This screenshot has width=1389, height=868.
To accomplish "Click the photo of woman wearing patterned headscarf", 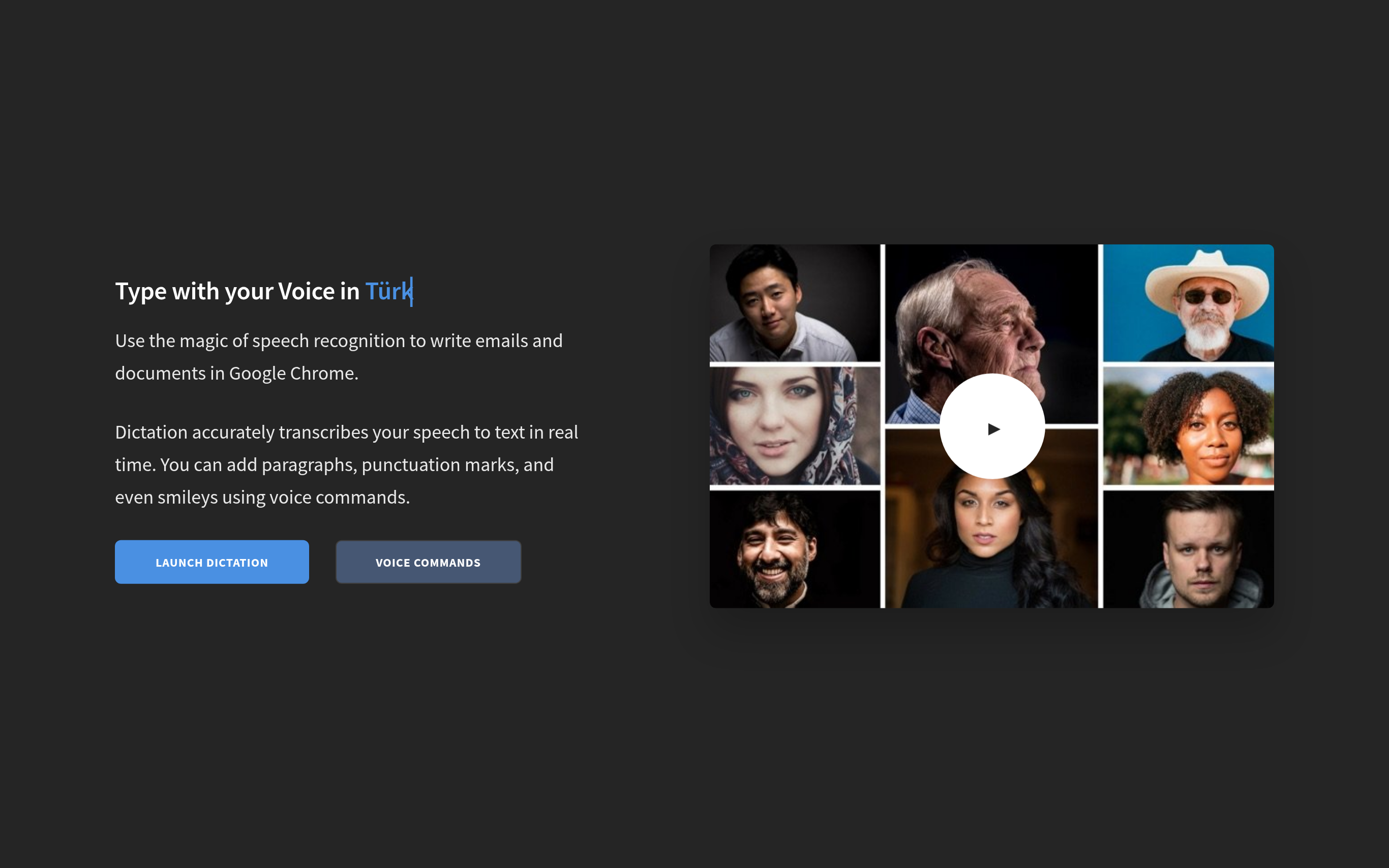I will 794,426.
